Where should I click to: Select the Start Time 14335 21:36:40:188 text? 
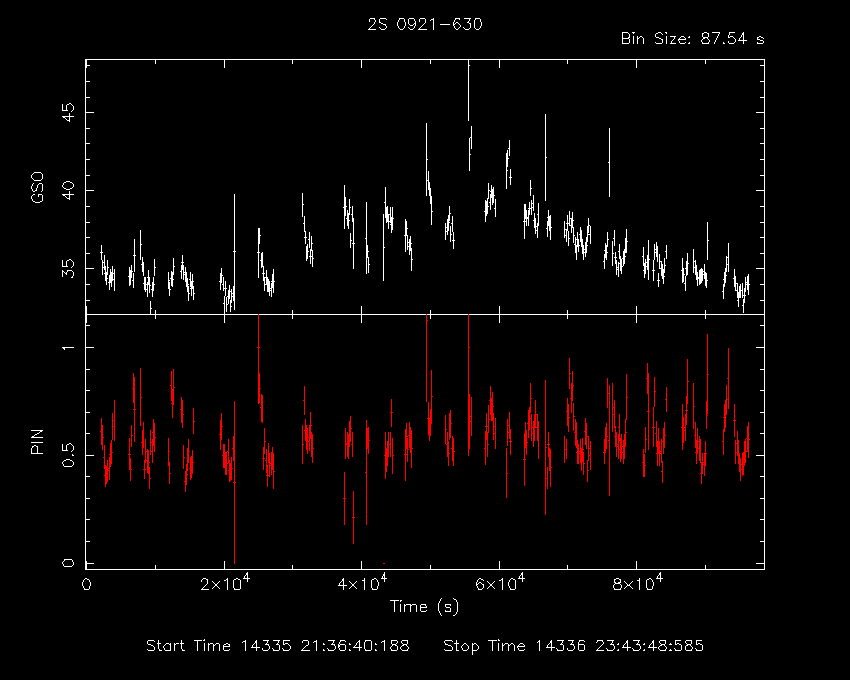(278, 646)
